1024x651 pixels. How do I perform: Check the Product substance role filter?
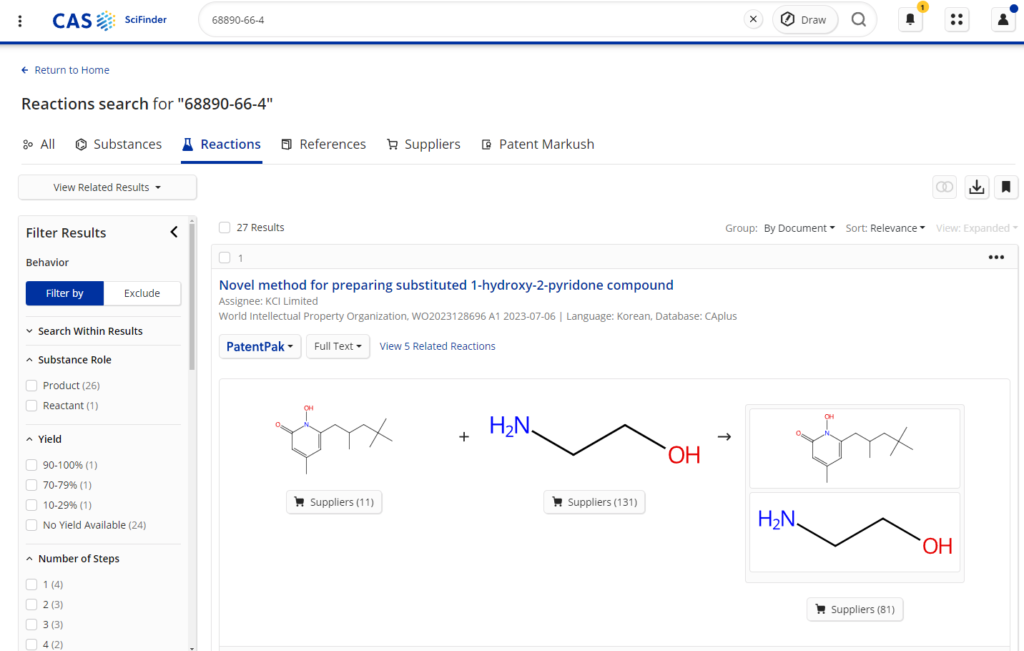pyautogui.click(x=32, y=385)
